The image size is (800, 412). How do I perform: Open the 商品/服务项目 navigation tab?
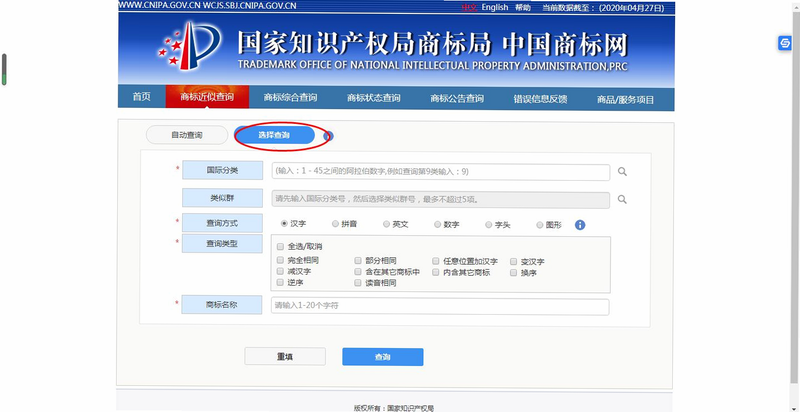point(626,99)
